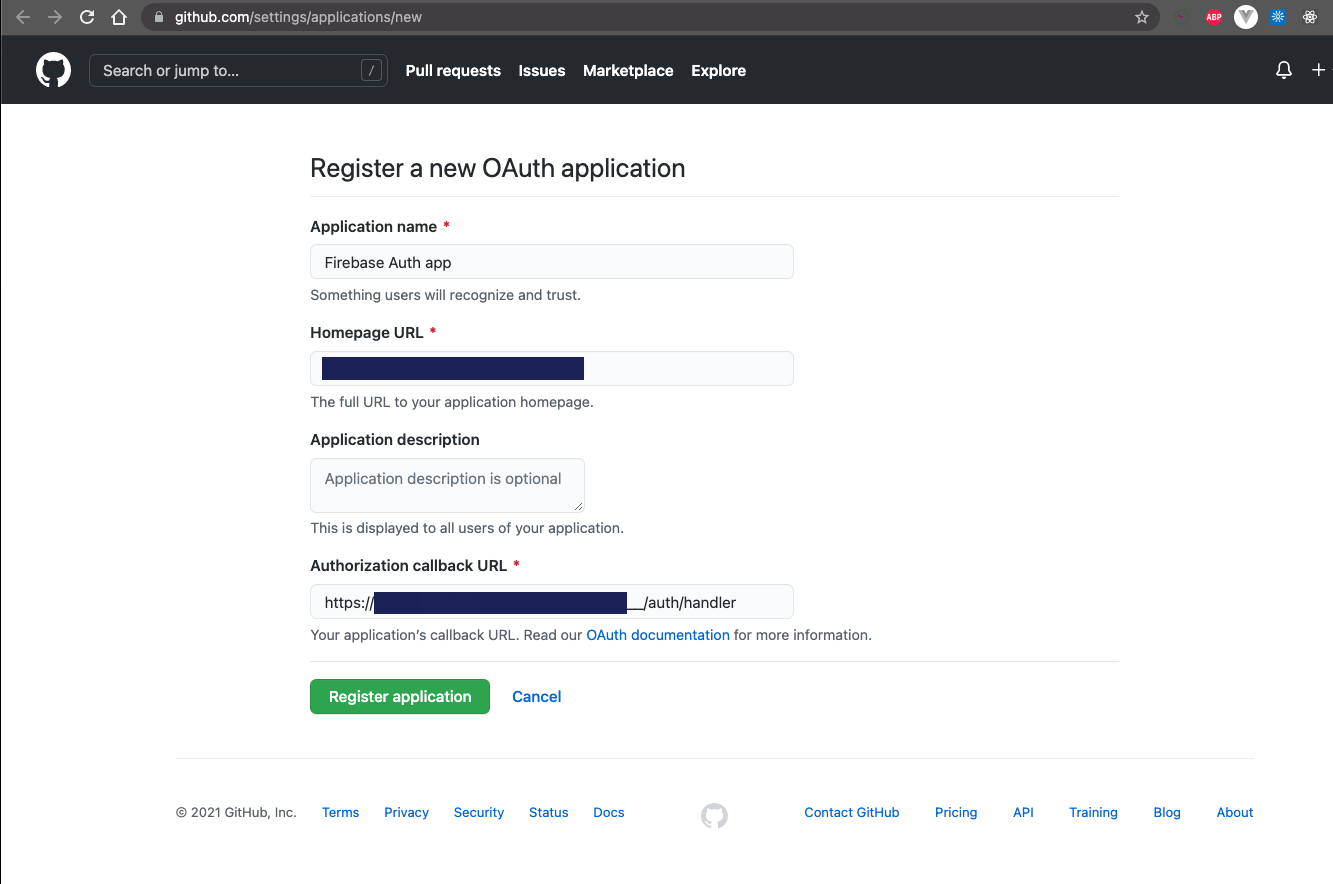1333x884 pixels.
Task: Select Explore in the top navigation
Action: pos(718,71)
